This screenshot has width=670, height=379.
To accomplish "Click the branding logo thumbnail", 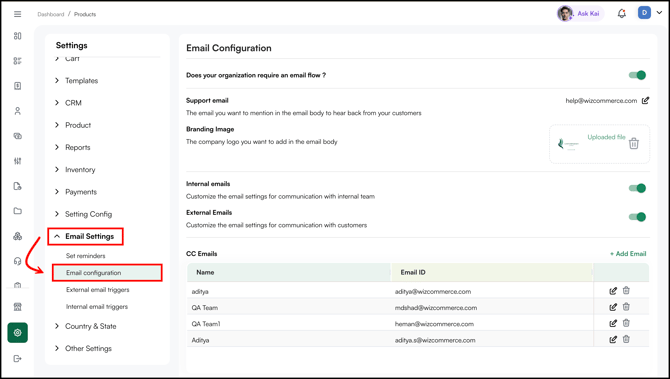I will pos(568,144).
